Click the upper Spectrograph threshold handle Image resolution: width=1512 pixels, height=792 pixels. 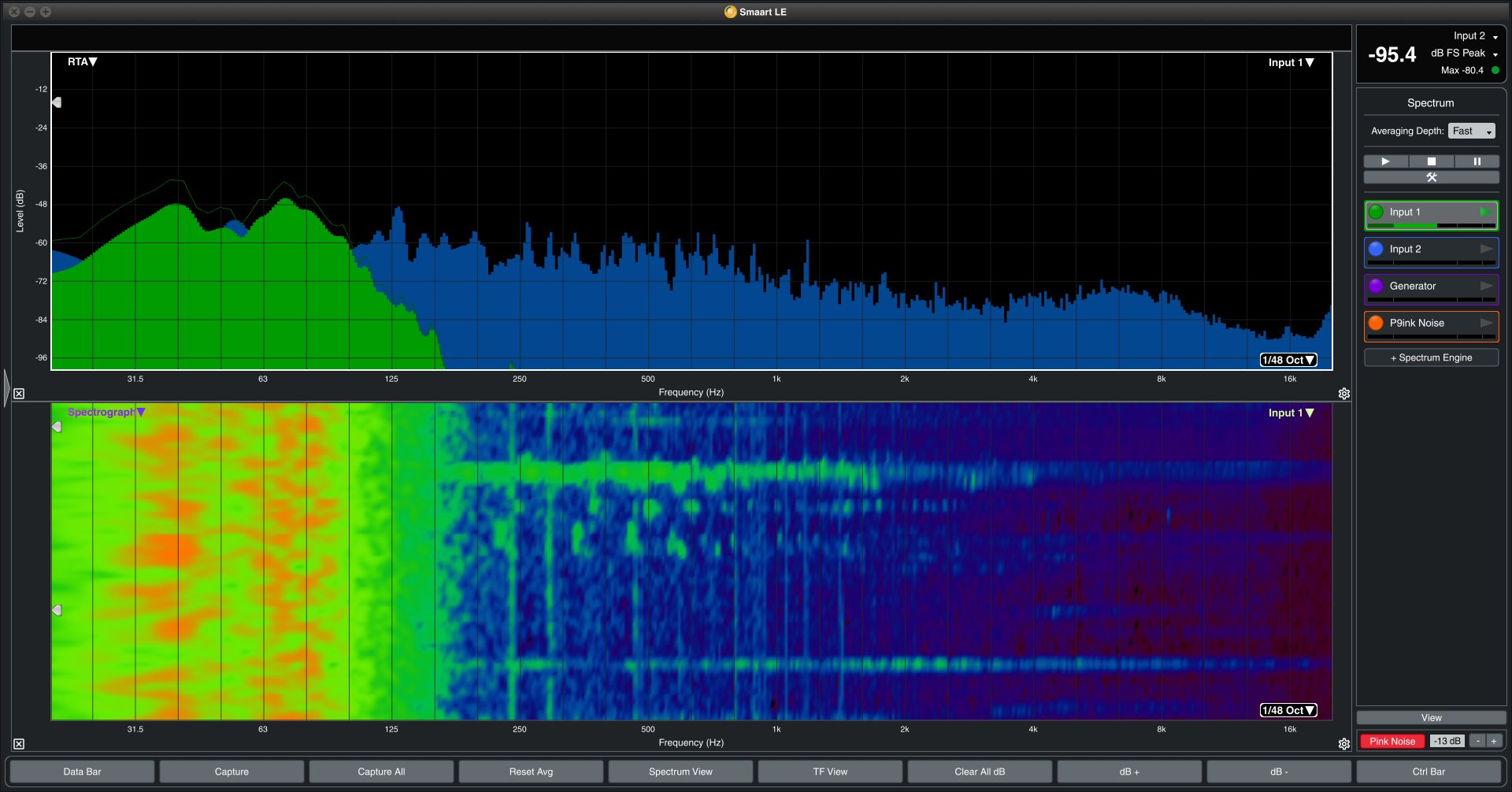point(57,427)
